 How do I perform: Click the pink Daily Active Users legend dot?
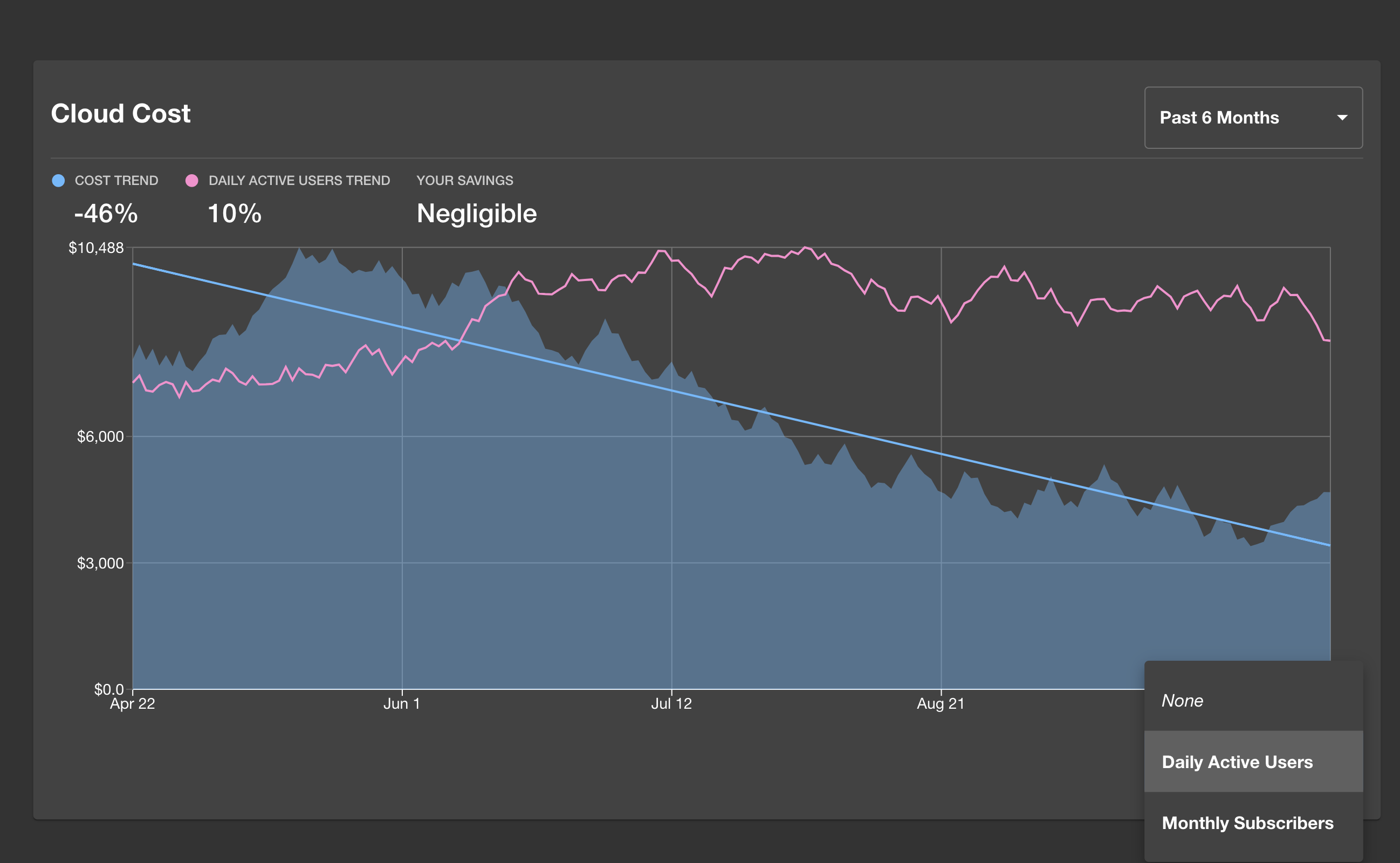coord(191,181)
